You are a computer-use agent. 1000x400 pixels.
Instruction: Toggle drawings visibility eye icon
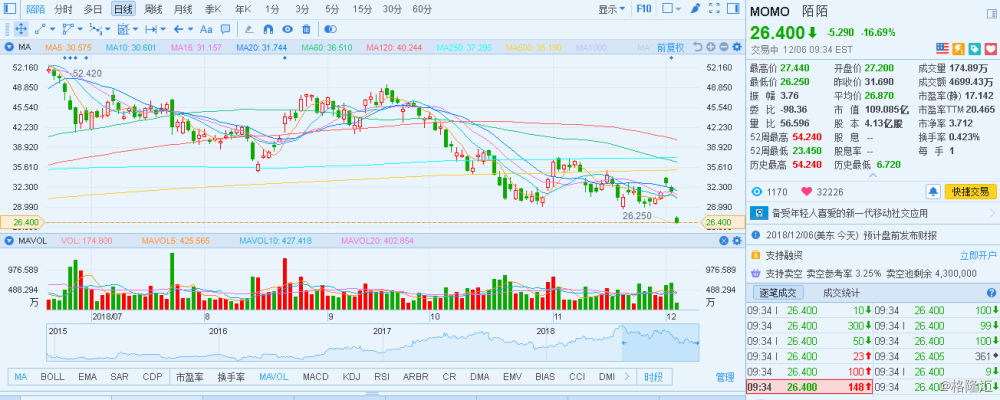coord(287,29)
